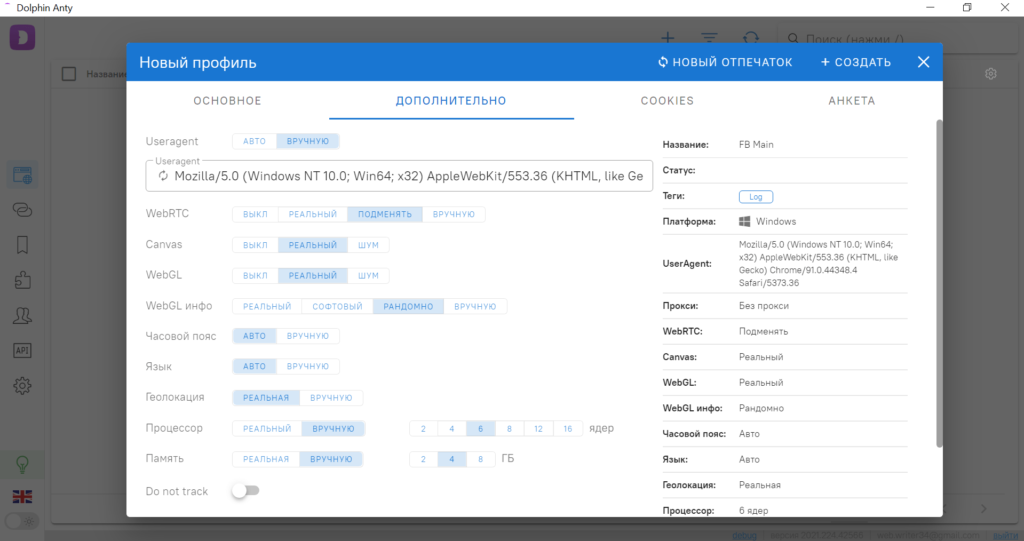
Task: Toggle the Do not track switch
Action: coord(246,491)
